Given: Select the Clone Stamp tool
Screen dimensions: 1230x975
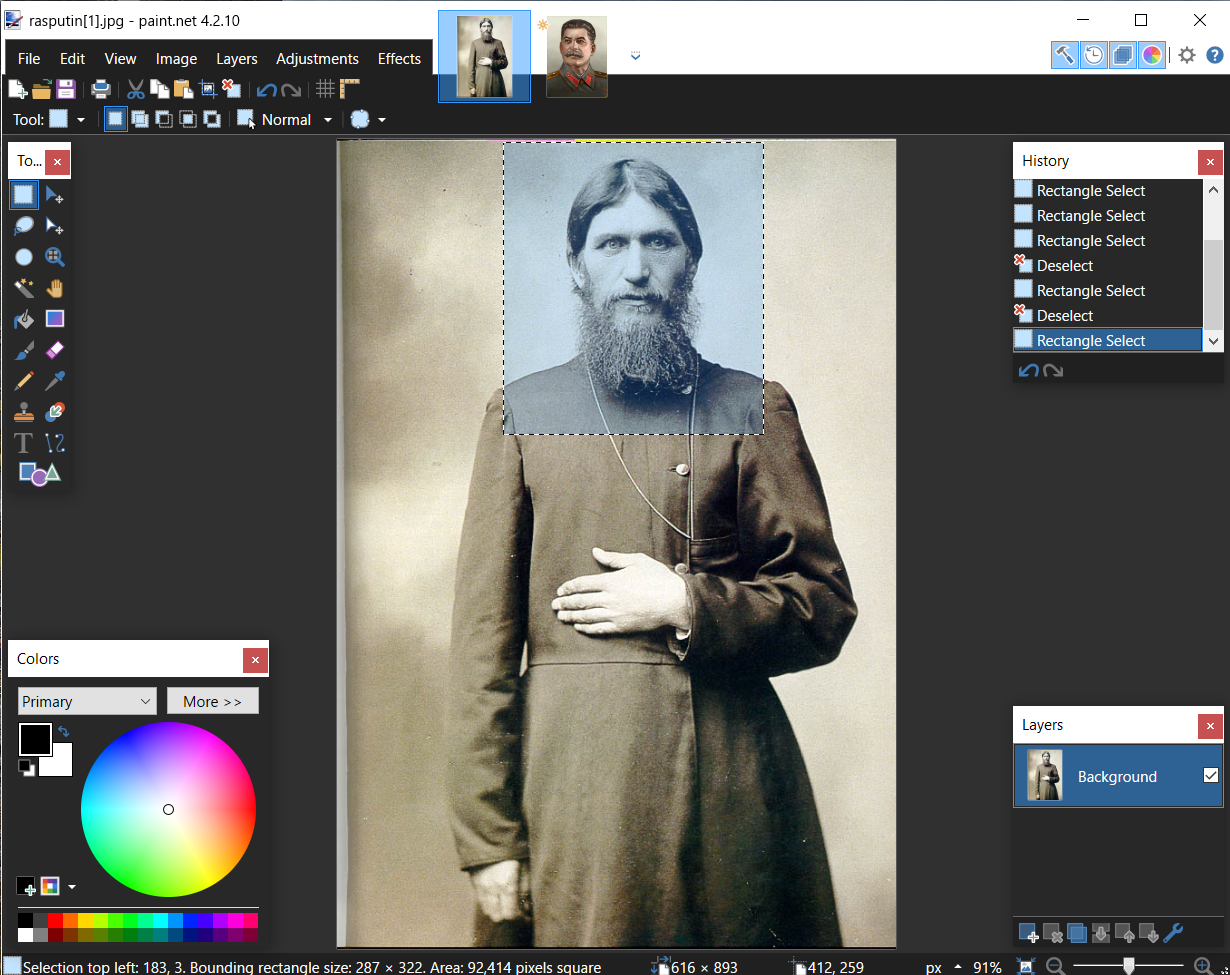Looking at the screenshot, I should click(24, 411).
